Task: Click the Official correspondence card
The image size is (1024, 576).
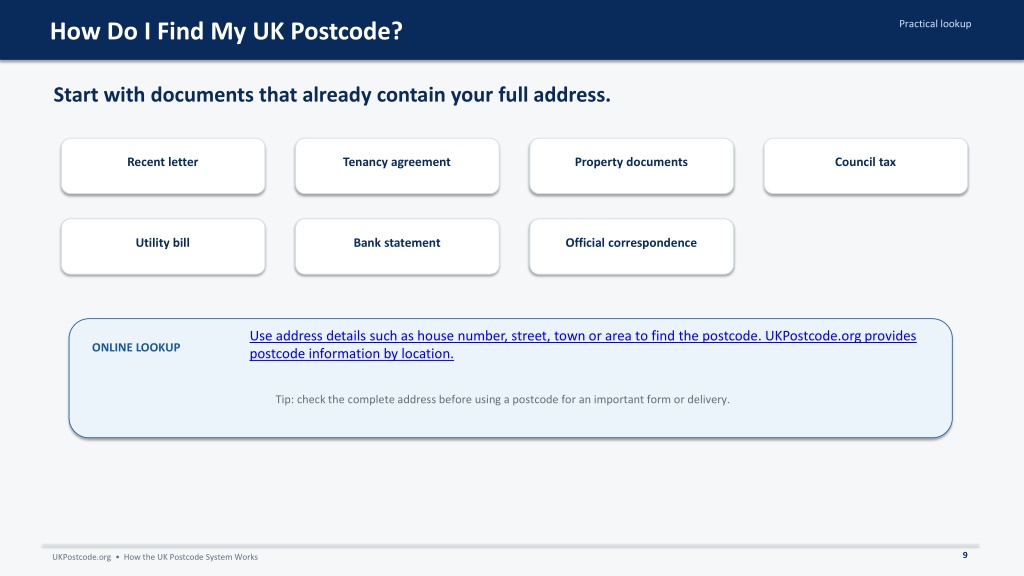Action: tap(632, 246)
